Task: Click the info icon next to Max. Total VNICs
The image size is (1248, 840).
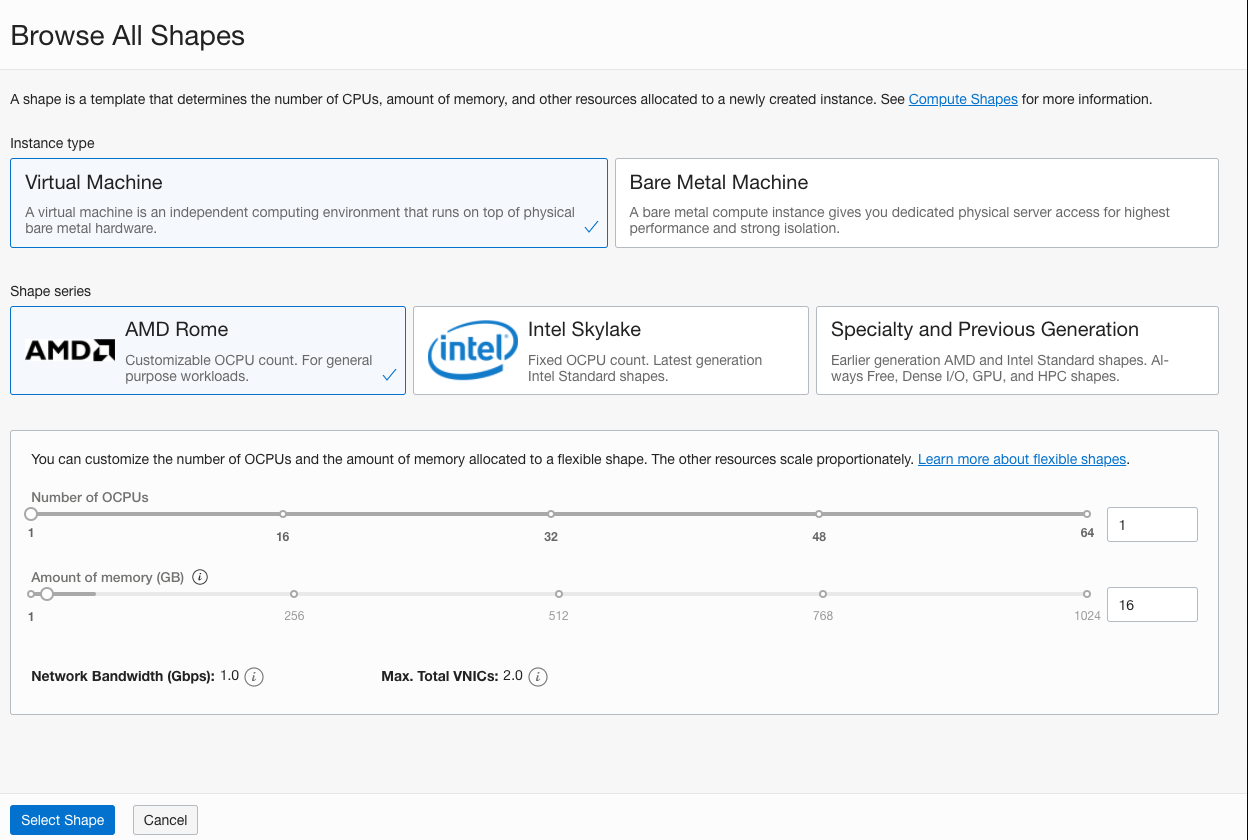Action: [x=536, y=676]
